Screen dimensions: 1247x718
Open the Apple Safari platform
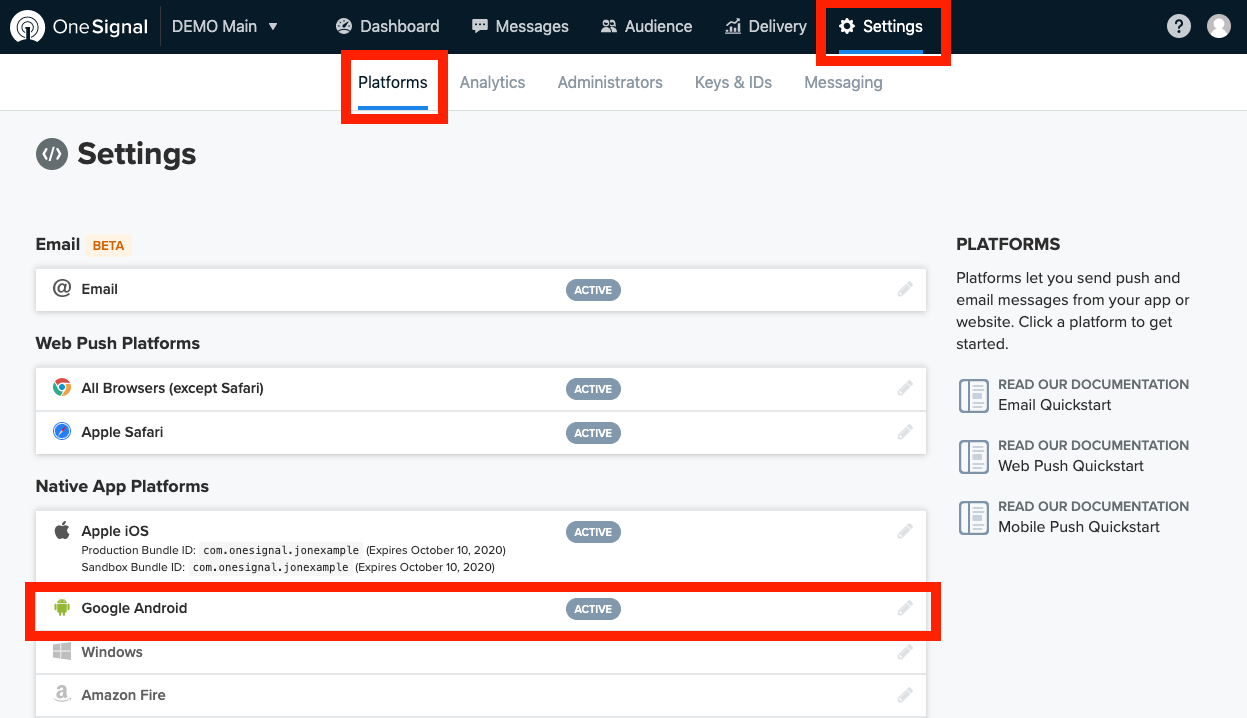click(x=481, y=433)
